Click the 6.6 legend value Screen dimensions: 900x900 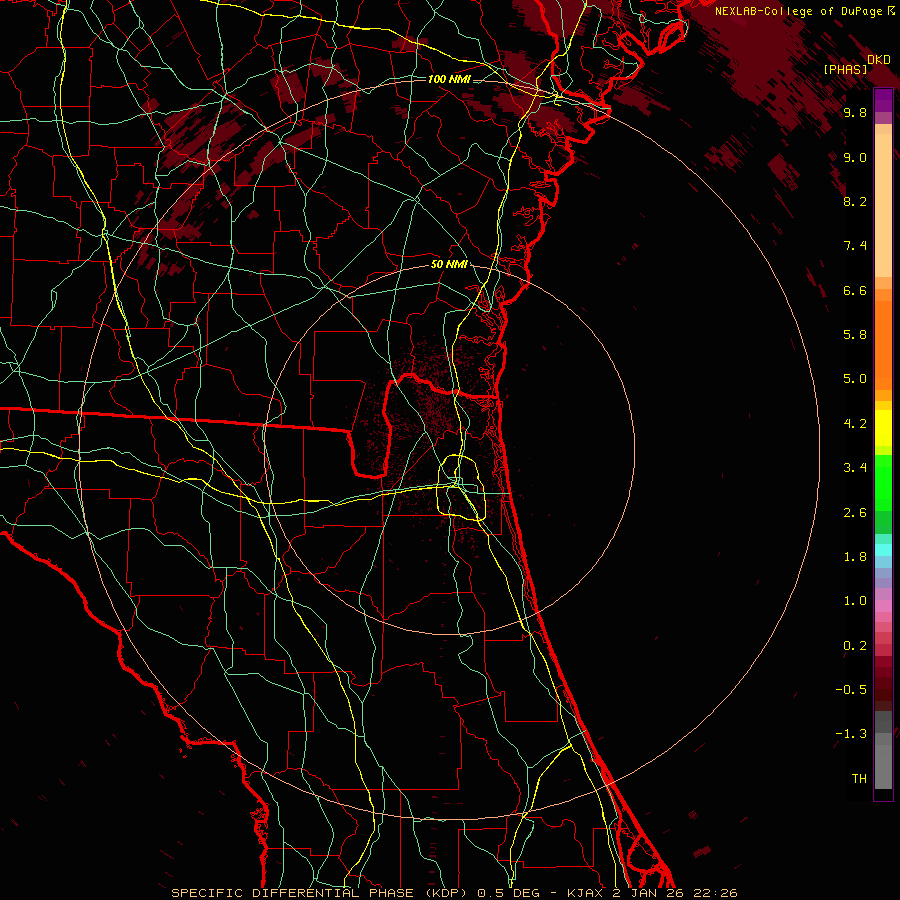point(855,291)
